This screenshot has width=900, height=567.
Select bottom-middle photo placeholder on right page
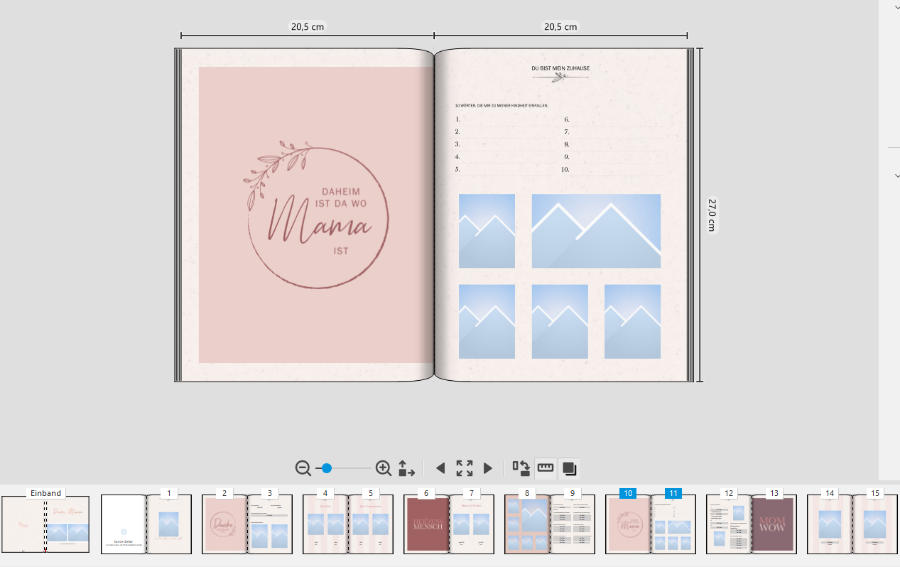(x=560, y=321)
